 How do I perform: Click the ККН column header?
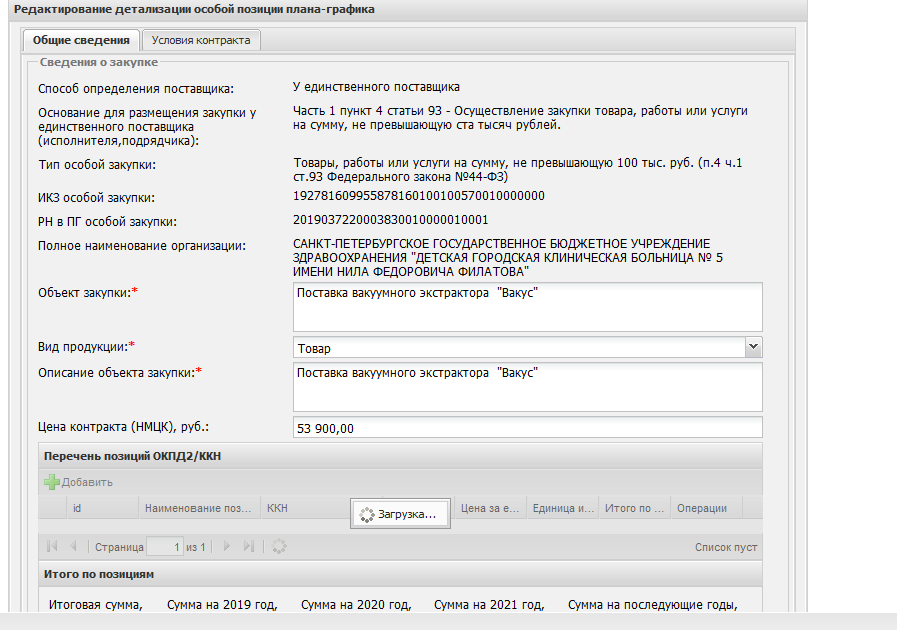(277, 508)
